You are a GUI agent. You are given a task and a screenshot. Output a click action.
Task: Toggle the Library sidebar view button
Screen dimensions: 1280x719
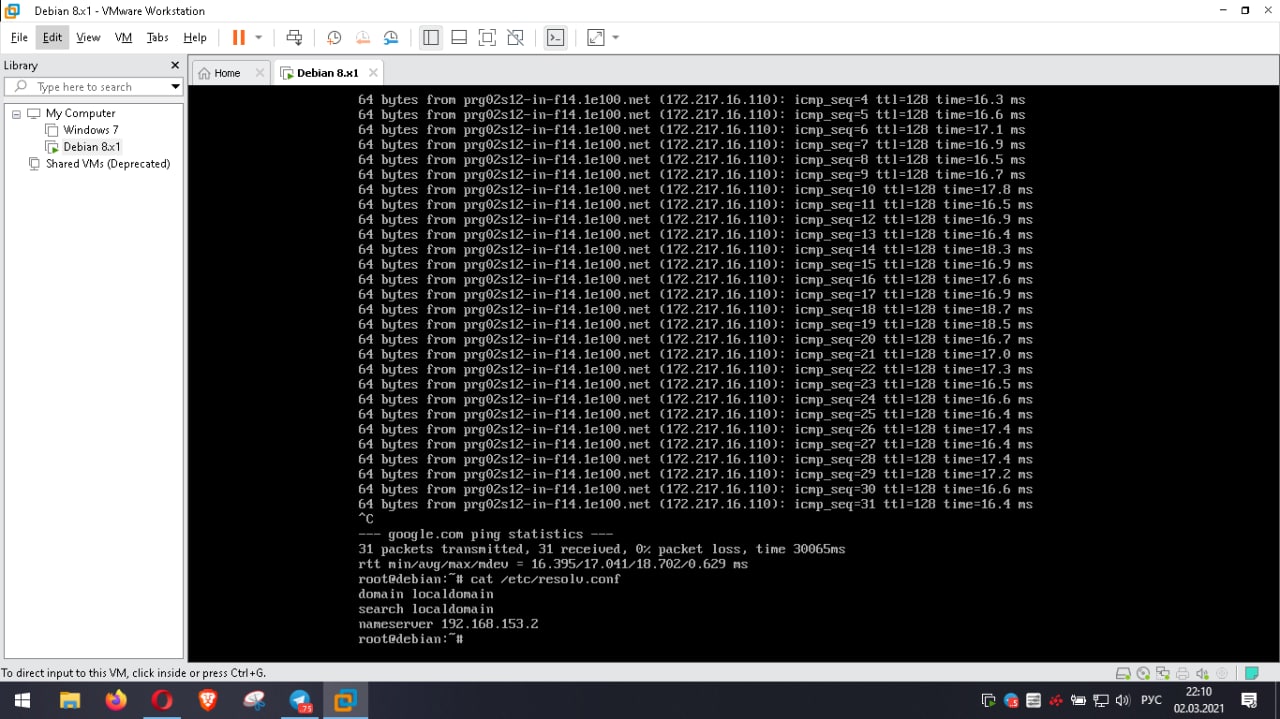click(x=431, y=37)
